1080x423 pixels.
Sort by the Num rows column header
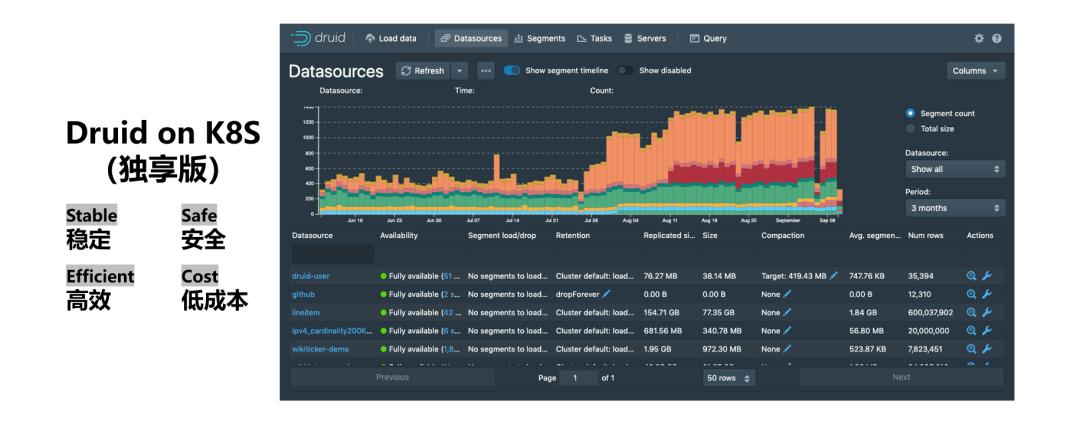925,236
